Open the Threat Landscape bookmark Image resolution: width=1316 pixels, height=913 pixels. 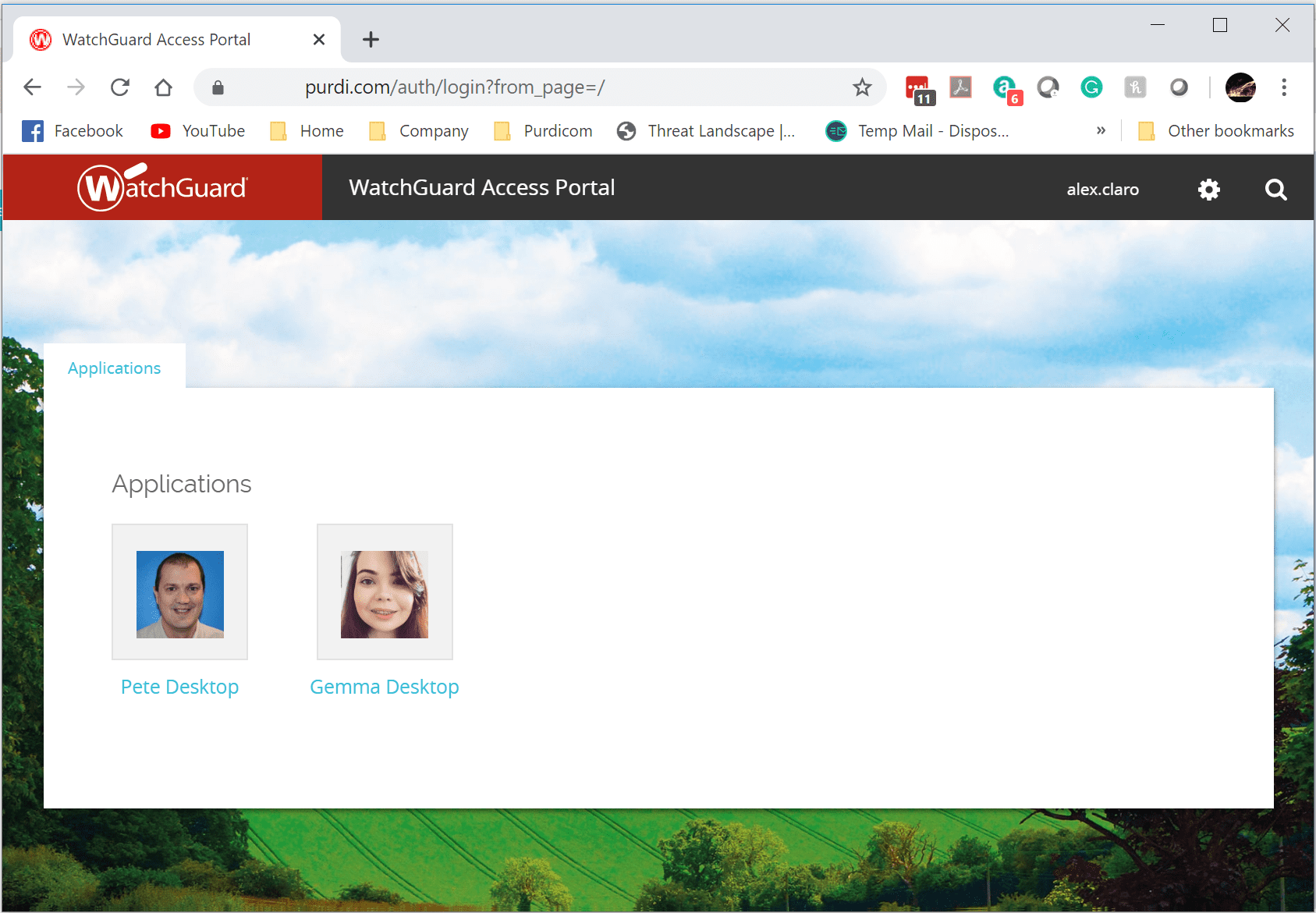click(705, 130)
